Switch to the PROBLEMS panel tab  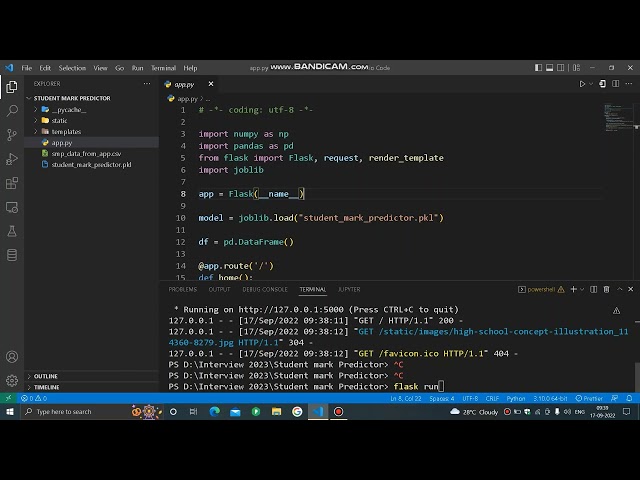(x=182, y=289)
